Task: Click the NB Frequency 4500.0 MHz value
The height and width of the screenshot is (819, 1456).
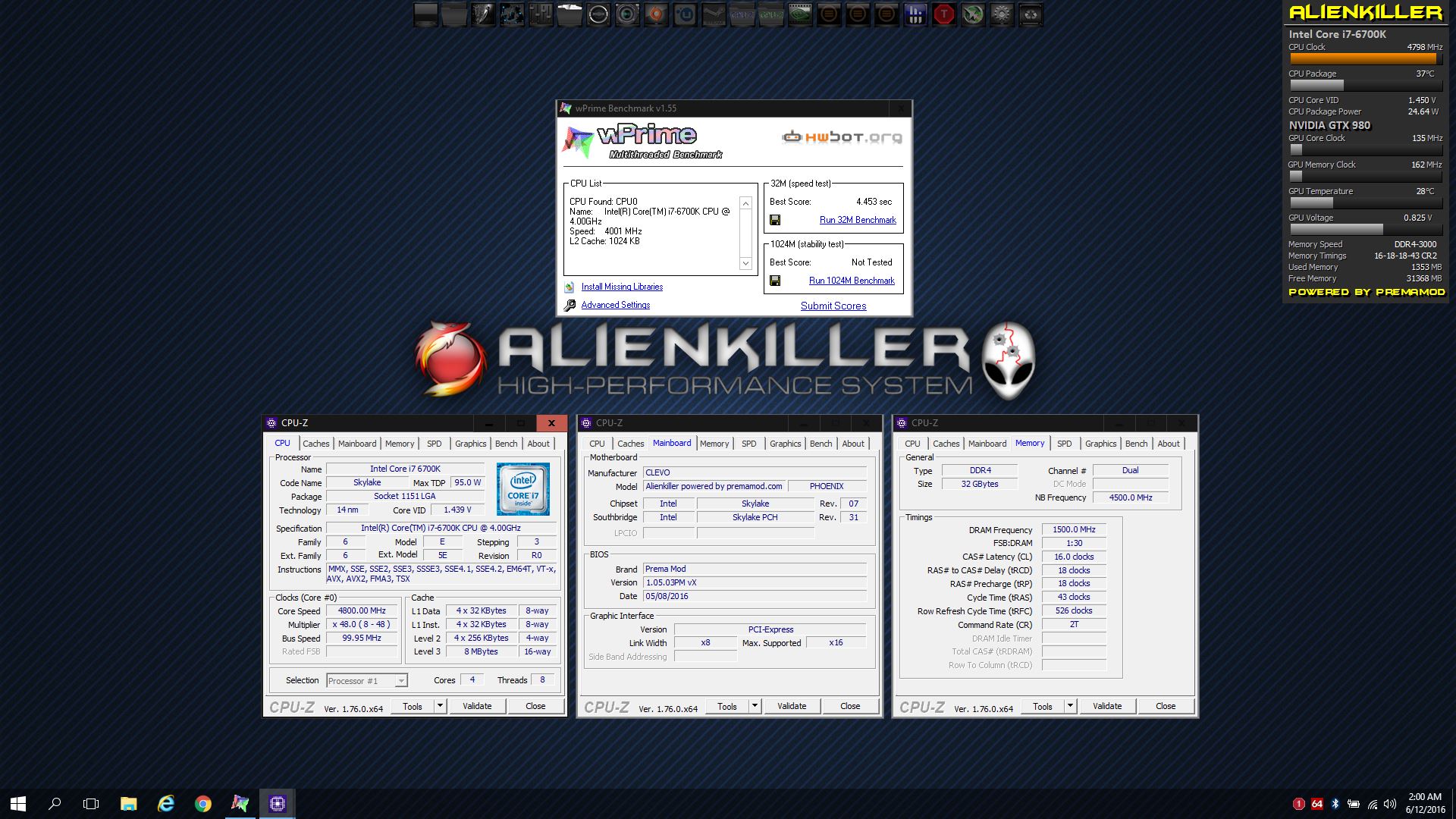Action: [x=1131, y=497]
